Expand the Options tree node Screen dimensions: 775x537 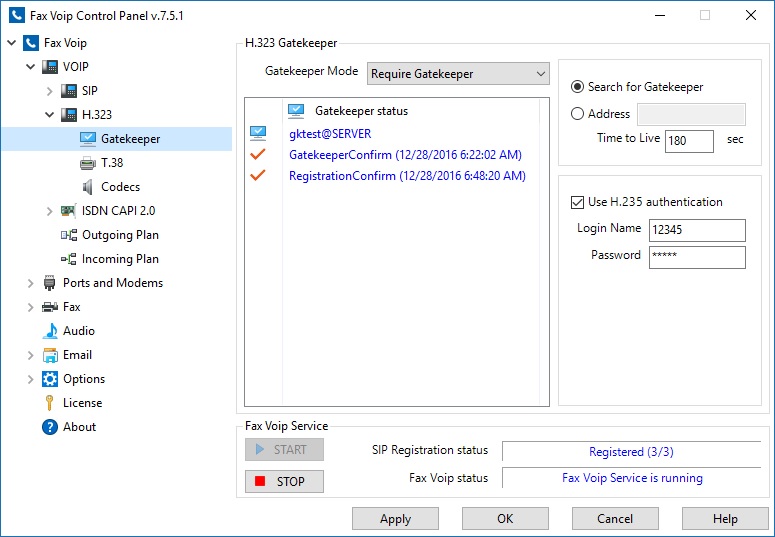point(31,379)
